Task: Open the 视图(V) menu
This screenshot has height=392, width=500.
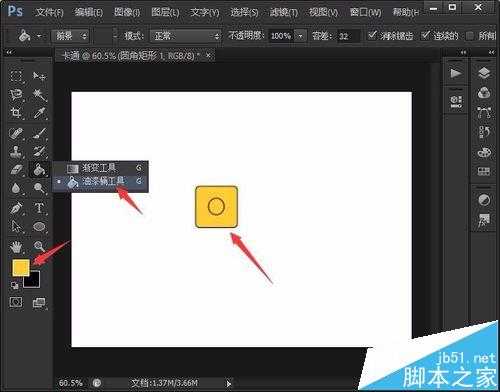Action: pos(323,13)
